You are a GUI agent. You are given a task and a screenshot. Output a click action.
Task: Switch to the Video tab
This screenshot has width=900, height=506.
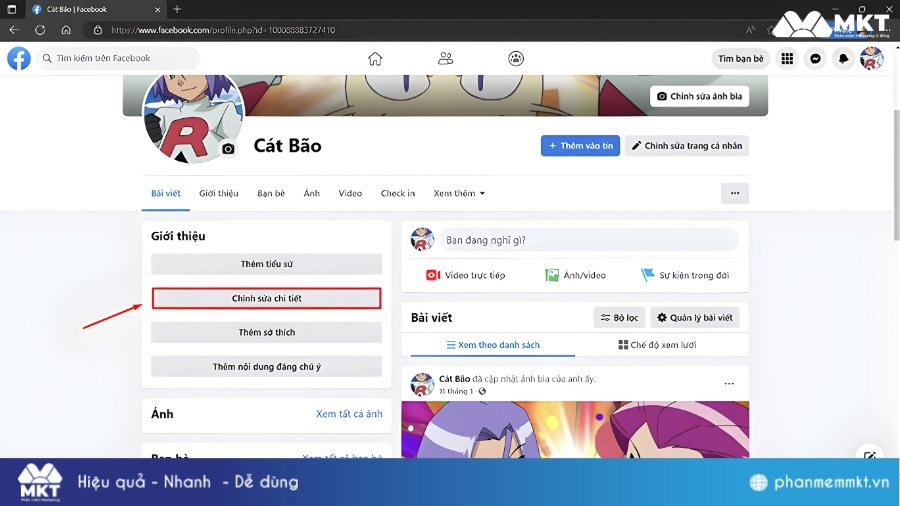point(350,193)
